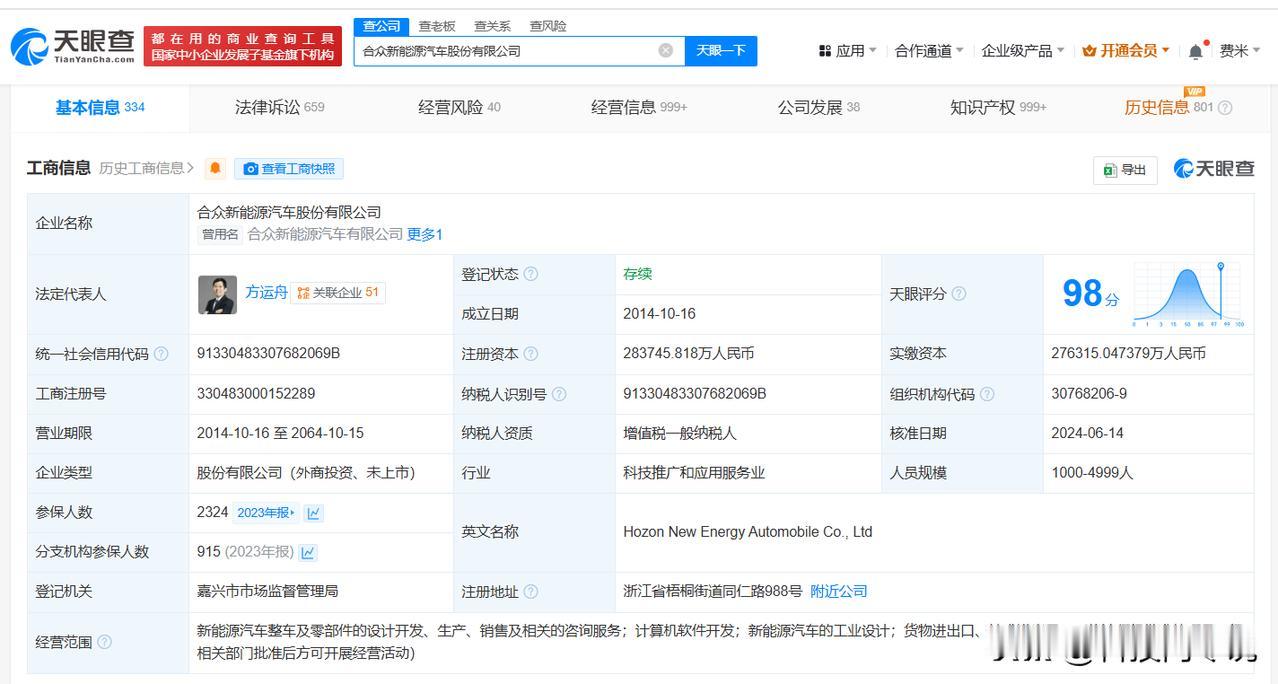Select the former name 合众新能源汽车有限公司

pos(325,234)
